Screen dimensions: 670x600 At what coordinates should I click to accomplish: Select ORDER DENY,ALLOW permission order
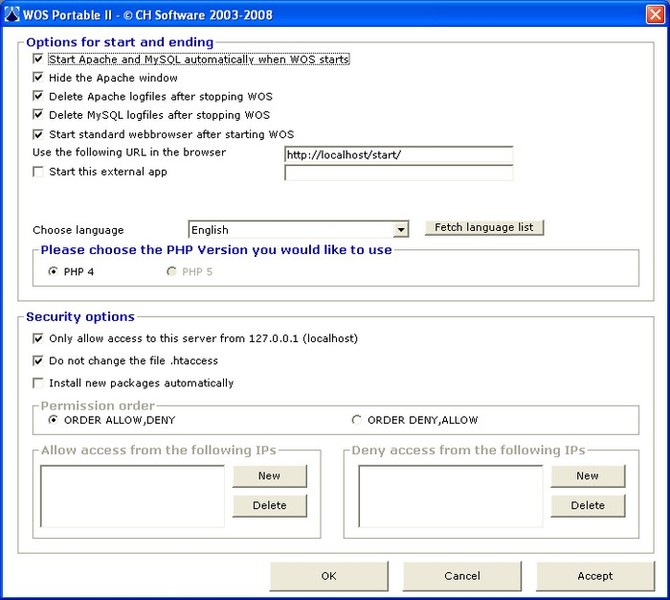[x=357, y=420]
